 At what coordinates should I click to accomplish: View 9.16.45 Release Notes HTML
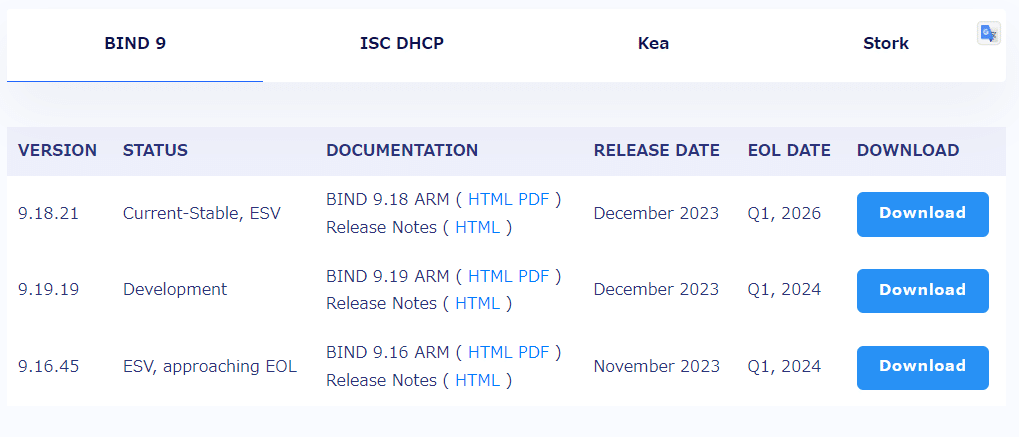478,380
